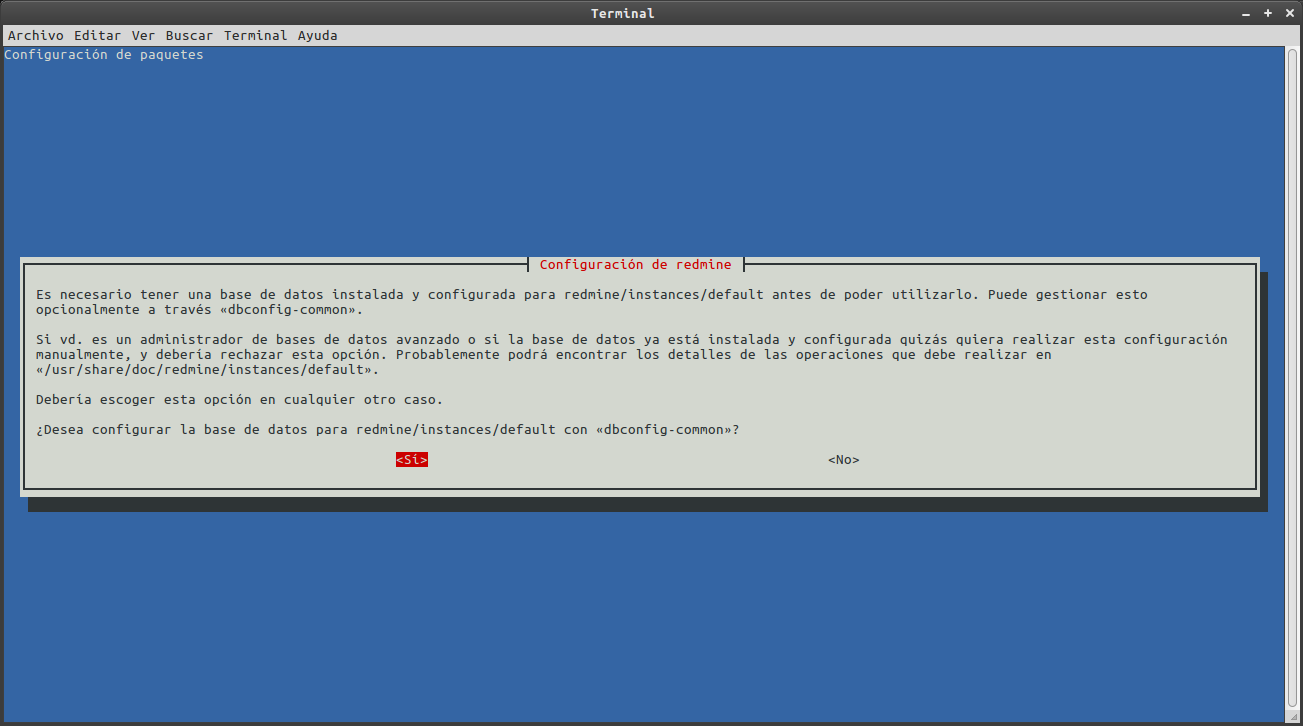Viewport: 1303px width, 726px height.
Task: Minimize the Terminal window
Action: (x=1246, y=13)
